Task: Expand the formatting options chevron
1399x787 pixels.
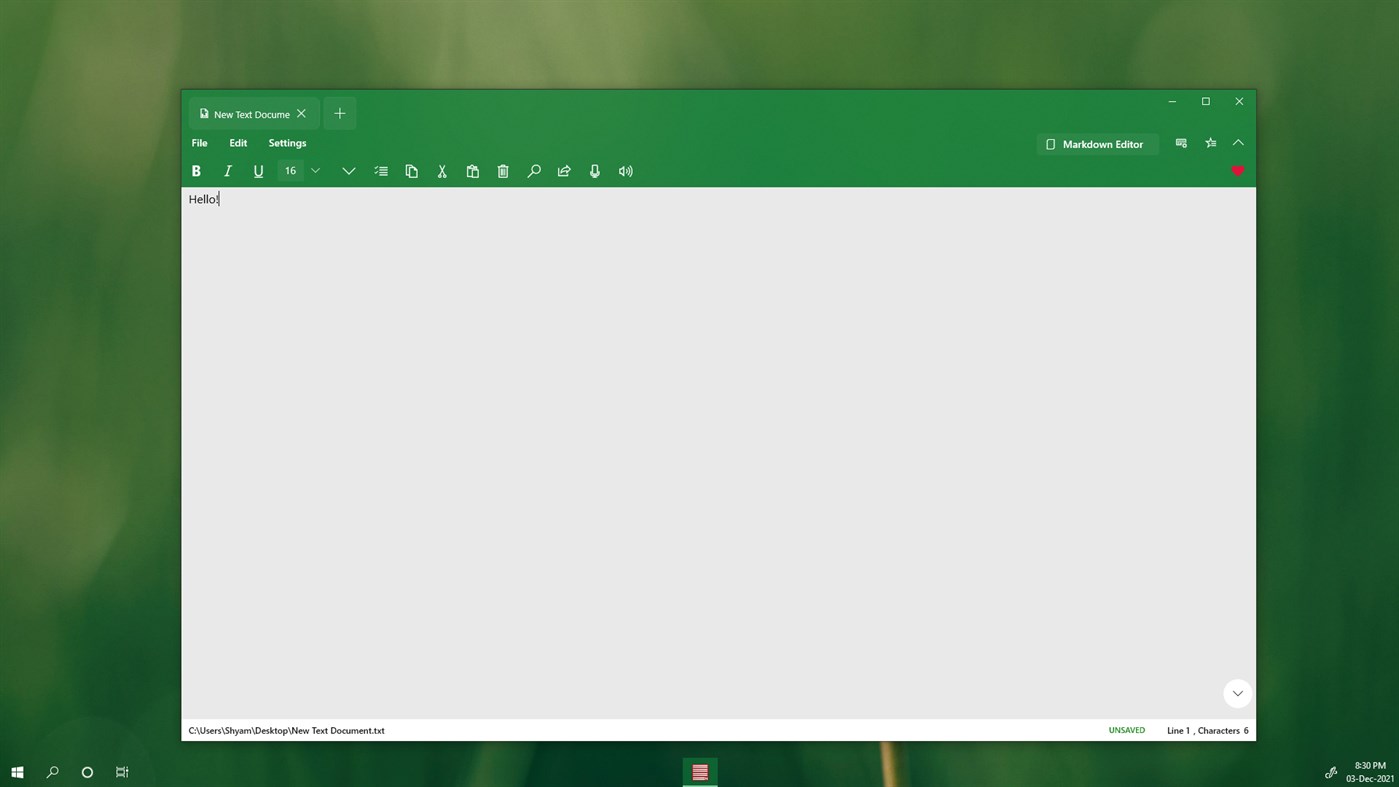Action: pos(348,170)
